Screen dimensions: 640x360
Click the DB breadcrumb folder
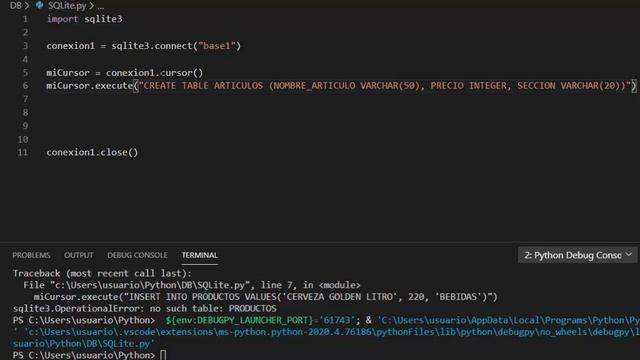[16, 6]
